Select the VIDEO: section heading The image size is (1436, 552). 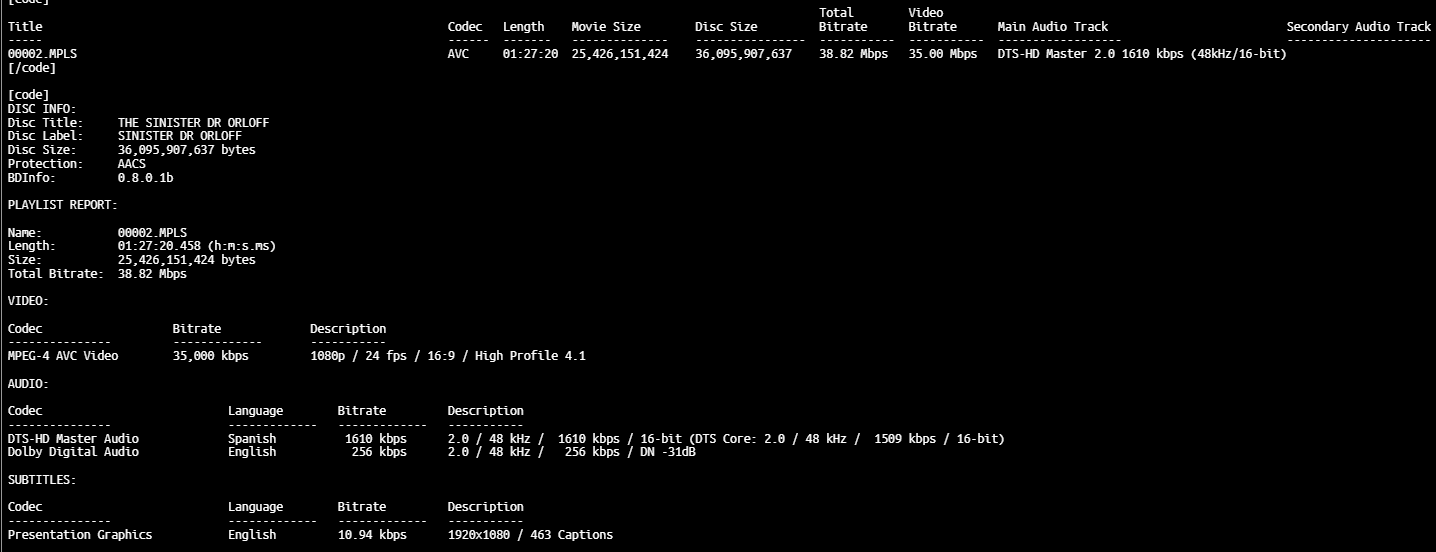pos(28,300)
